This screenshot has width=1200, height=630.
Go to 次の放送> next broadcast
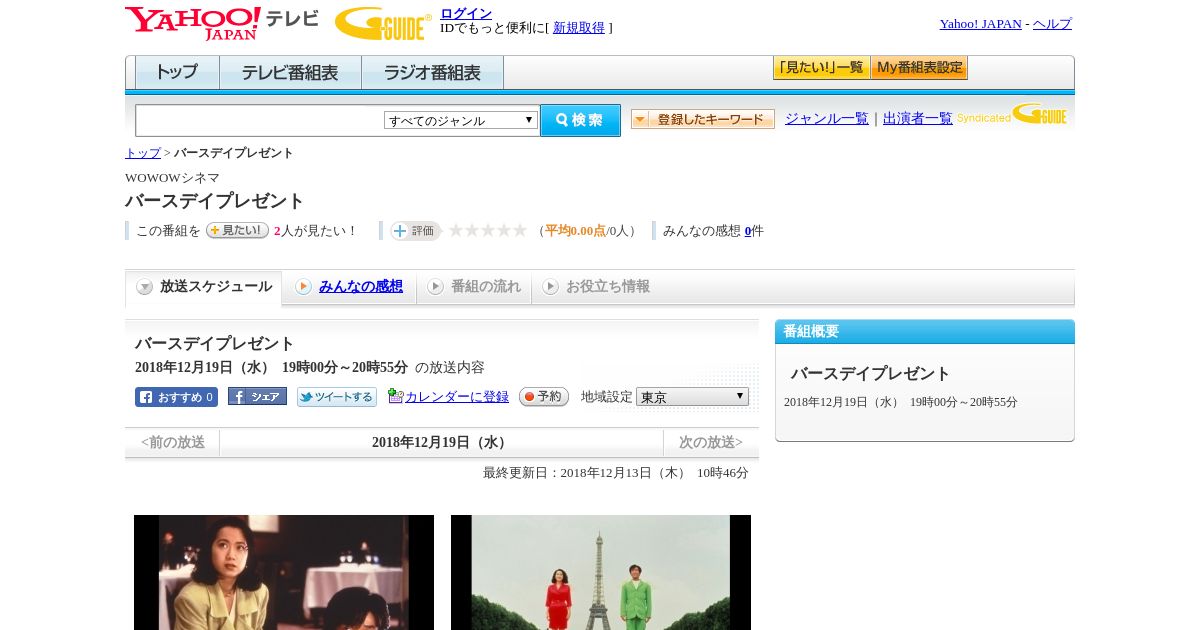coord(711,443)
